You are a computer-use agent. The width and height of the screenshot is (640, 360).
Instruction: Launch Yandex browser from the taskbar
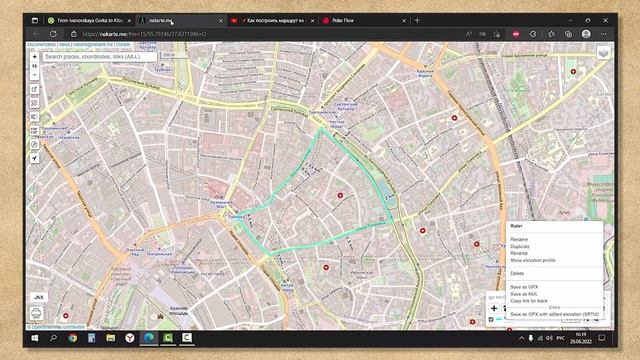coord(130,338)
